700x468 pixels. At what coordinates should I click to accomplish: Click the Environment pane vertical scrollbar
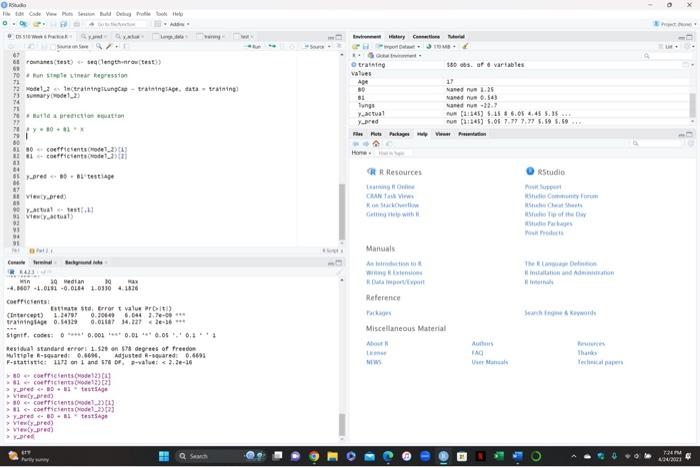point(692,105)
